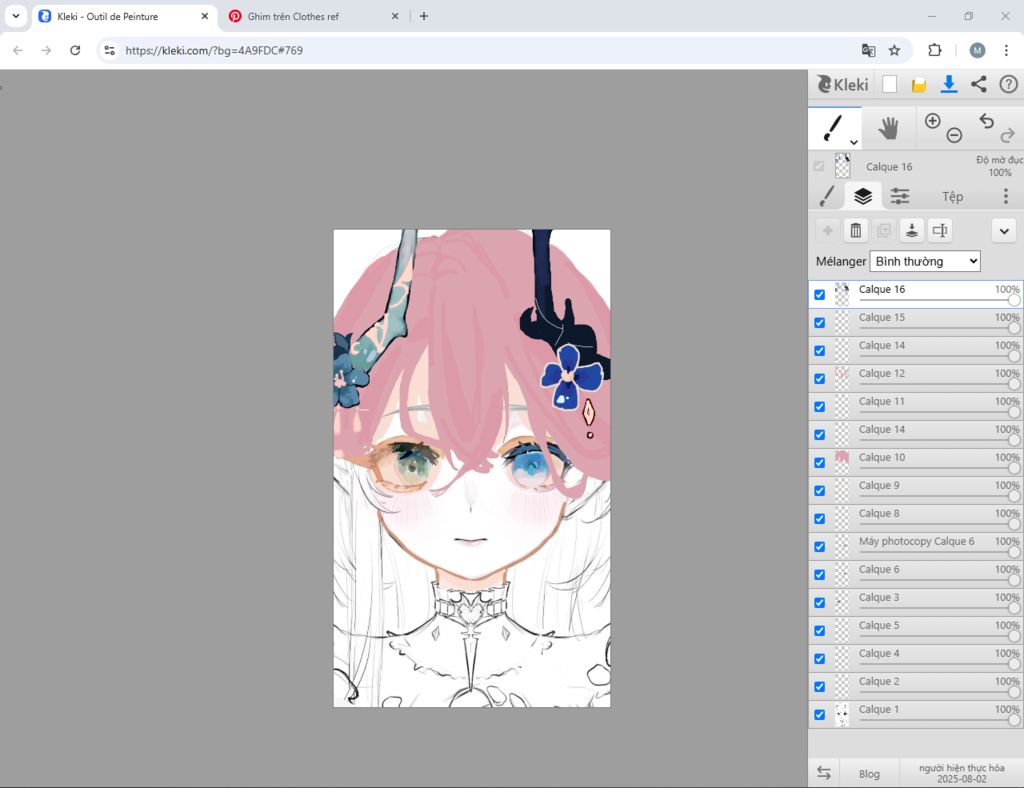Uncheck the Calque 9 layer visibility
The height and width of the screenshot is (788, 1024).
(820, 491)
